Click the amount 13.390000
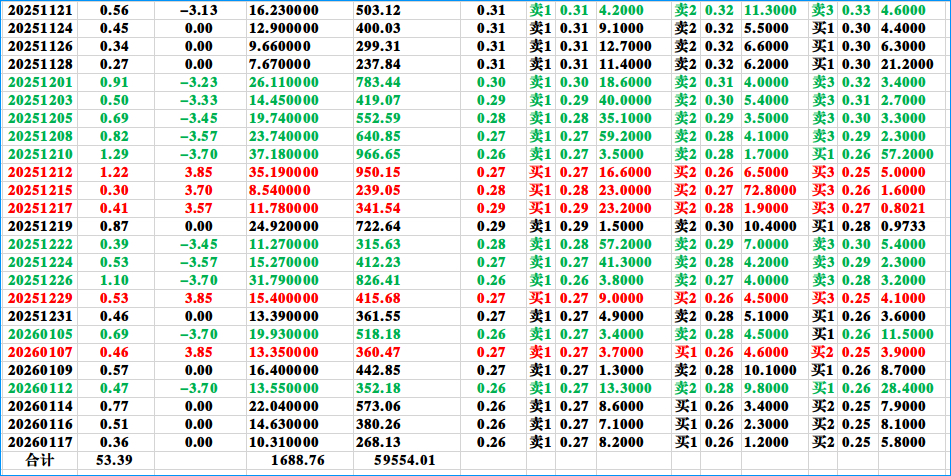The width and height of the screenshot is (951, 476). pyautogui.click(x=283, y=316)
